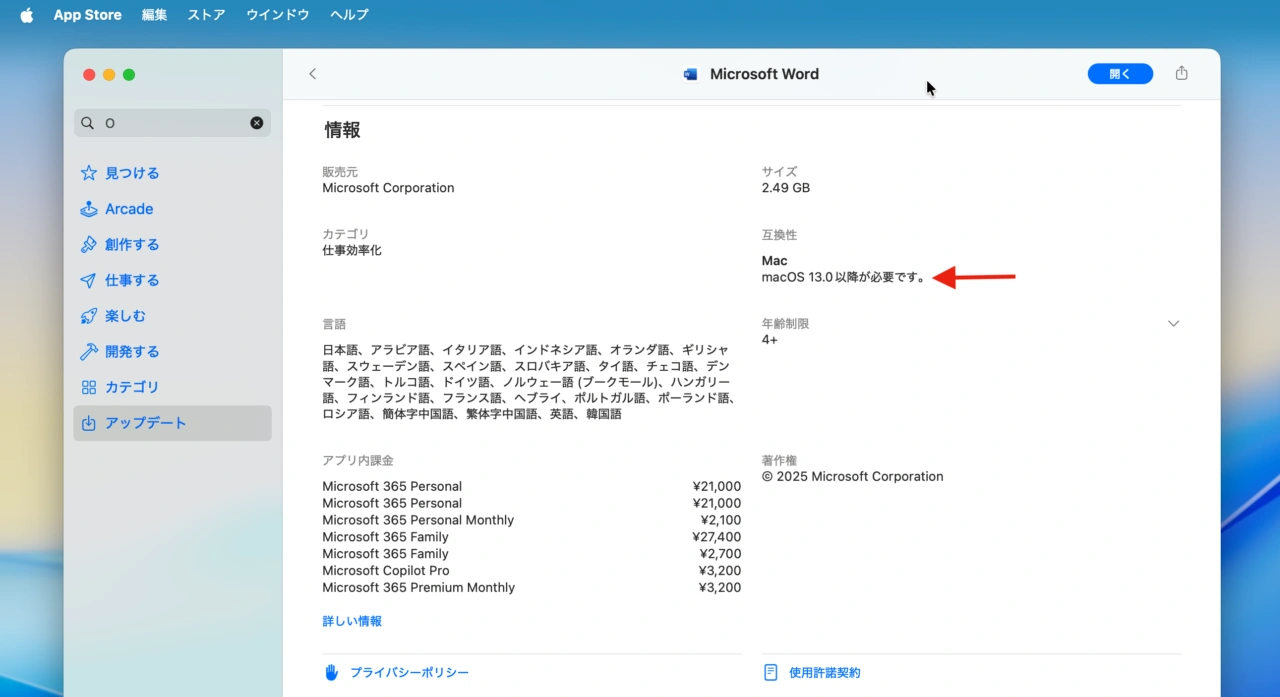Click 開く to launch Microsoft Word
This screenshot has height=697, width=1280.
coord(1119,73)
